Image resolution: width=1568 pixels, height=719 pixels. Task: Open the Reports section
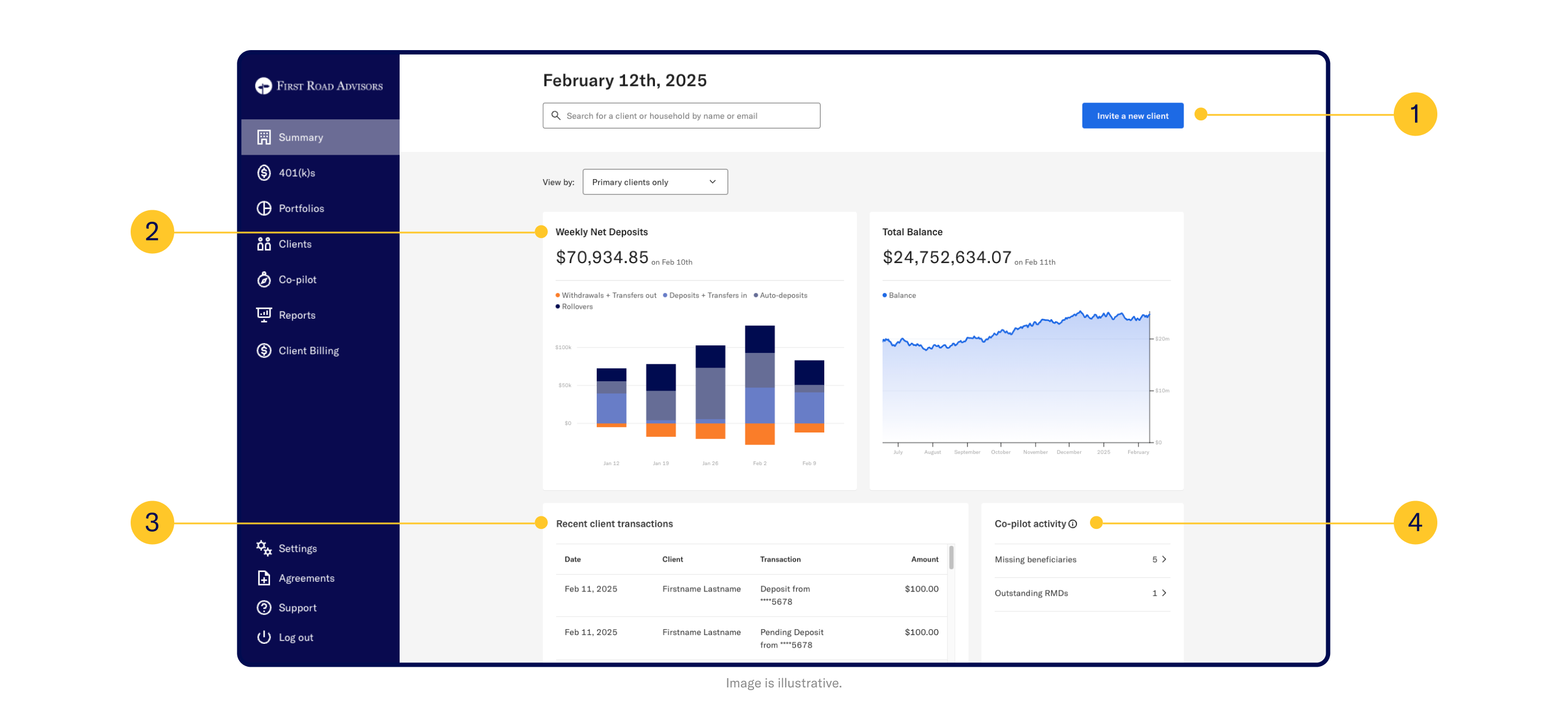(x=320, y=315)
